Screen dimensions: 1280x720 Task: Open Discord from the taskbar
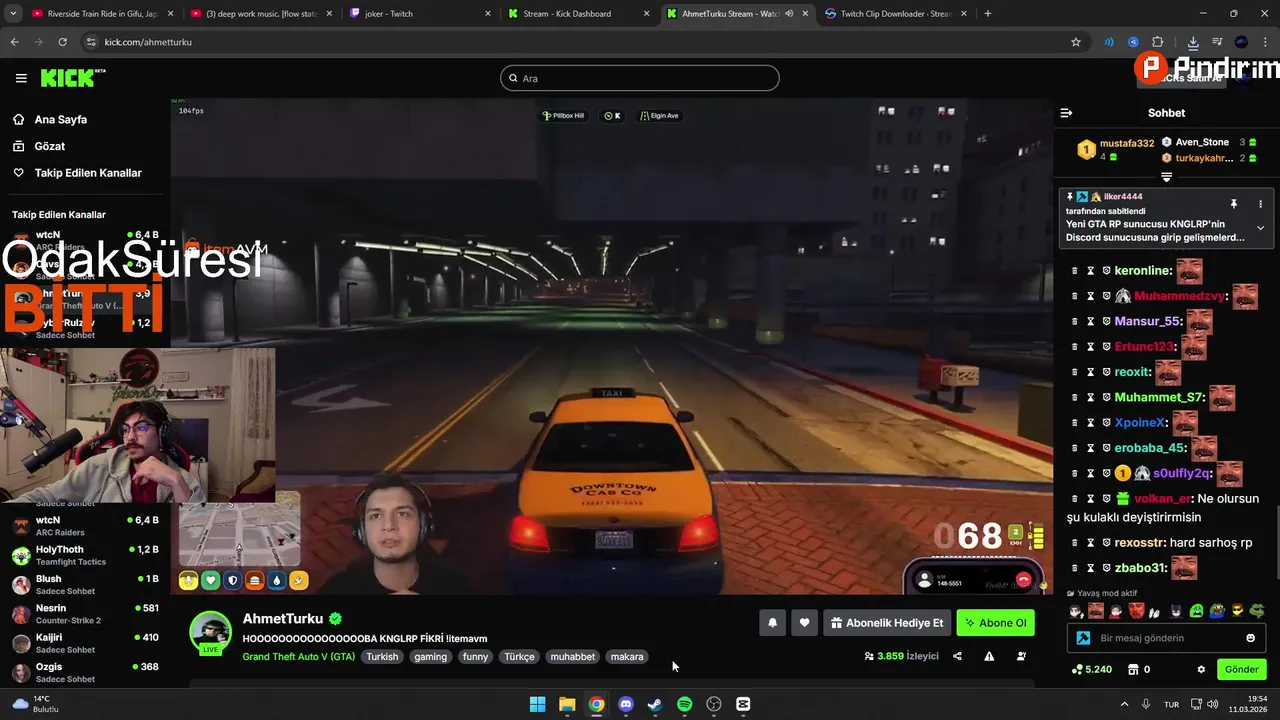tap(626, 704)
